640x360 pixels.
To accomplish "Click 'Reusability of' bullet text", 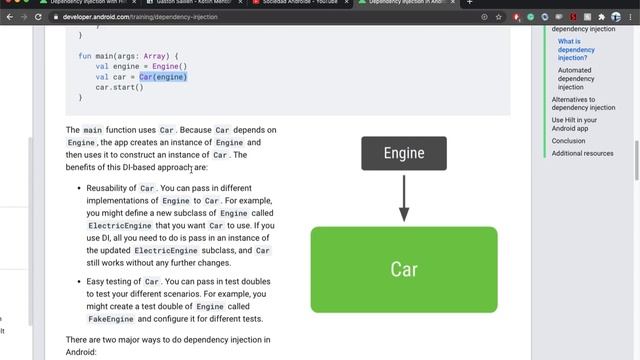I will 111,188.
